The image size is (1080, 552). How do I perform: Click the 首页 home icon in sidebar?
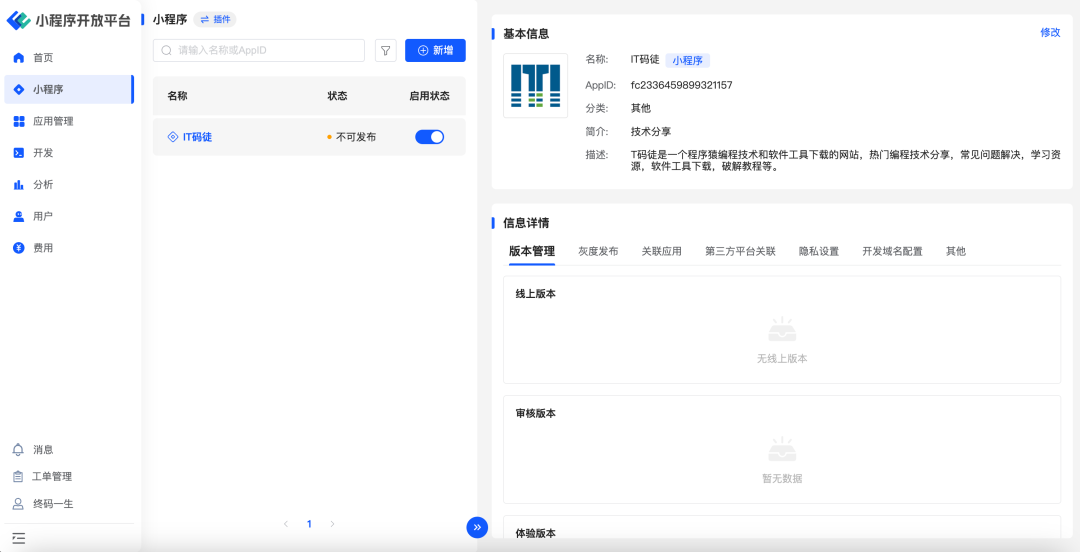(18, 58)
